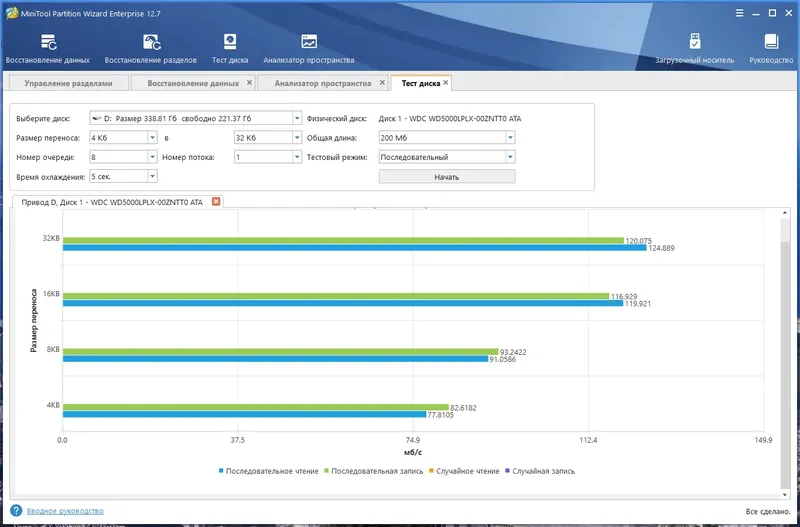Click the value 91.0586
Viewport: 800px width, 527px height.
pos(505,360)
